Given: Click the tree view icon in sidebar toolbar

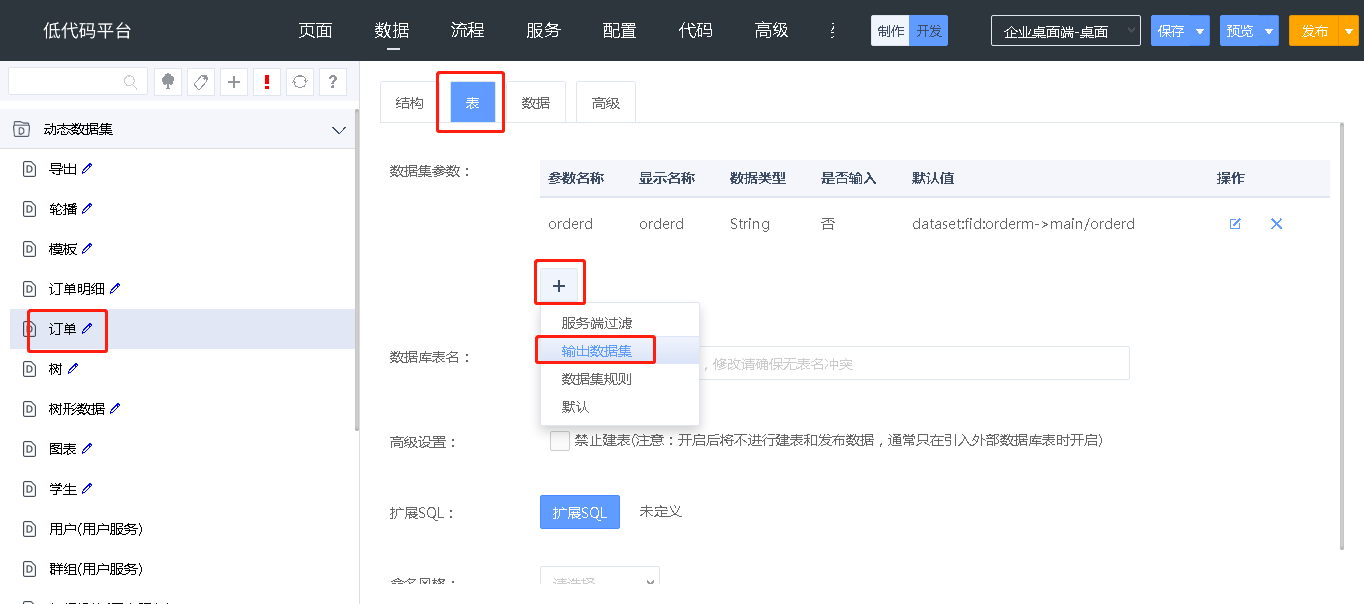Looking at the screenshot, I should pyautogui.click(x=168, y=82).
